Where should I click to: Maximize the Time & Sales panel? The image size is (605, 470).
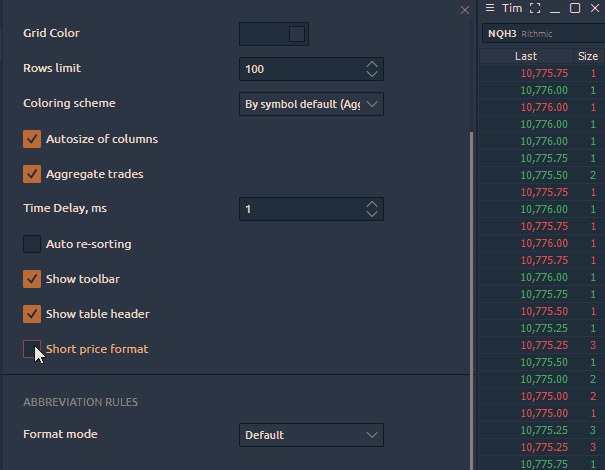575,8
